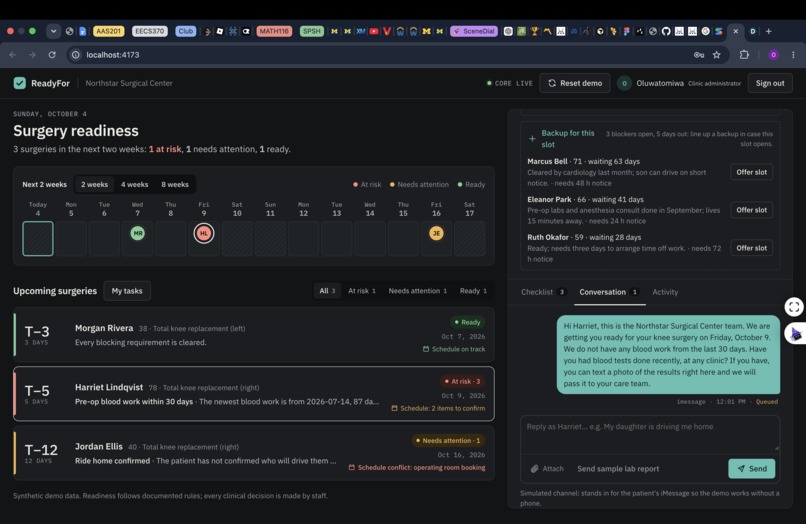Close the current browser tab
806x524 pixels.
tap(736, 31)
